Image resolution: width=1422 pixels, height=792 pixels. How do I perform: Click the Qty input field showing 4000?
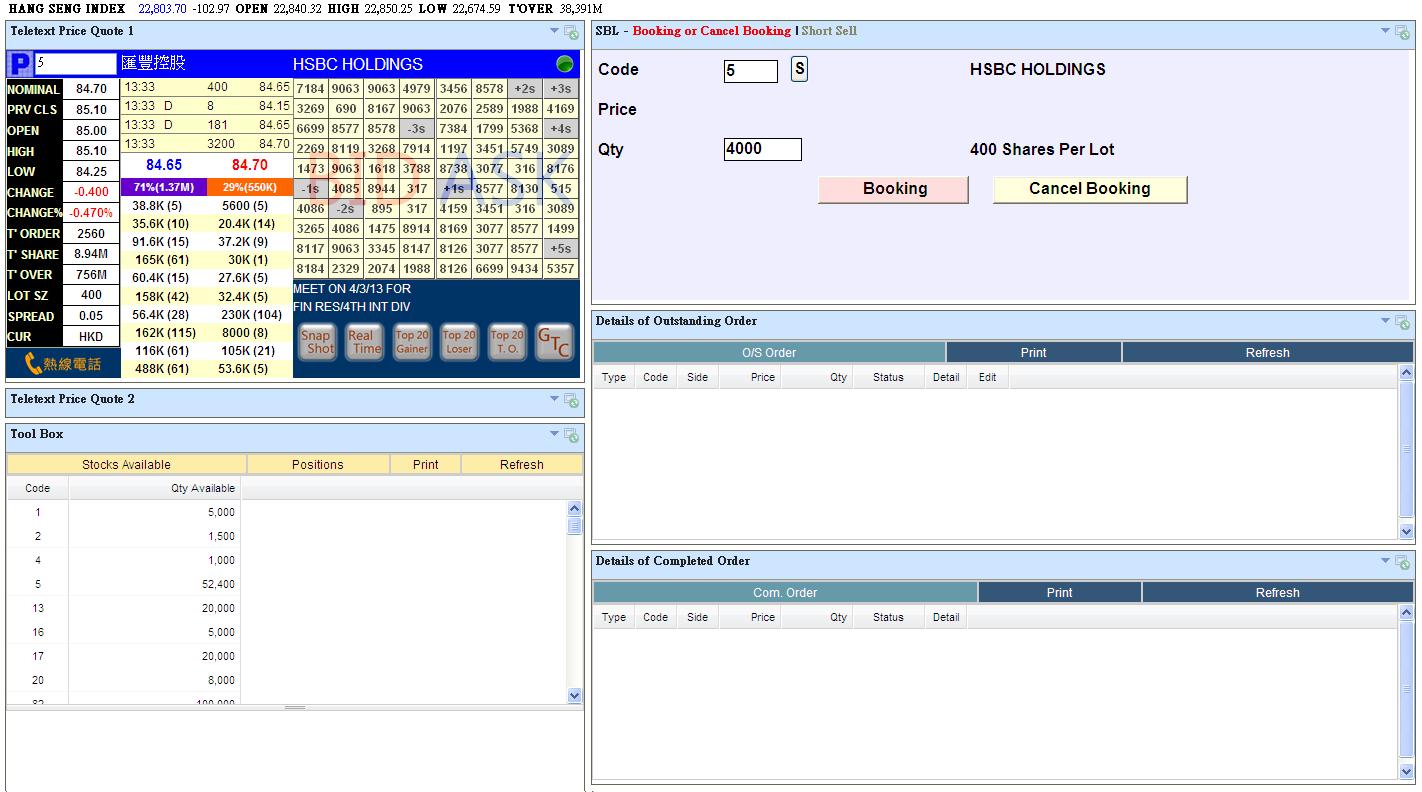762,149
